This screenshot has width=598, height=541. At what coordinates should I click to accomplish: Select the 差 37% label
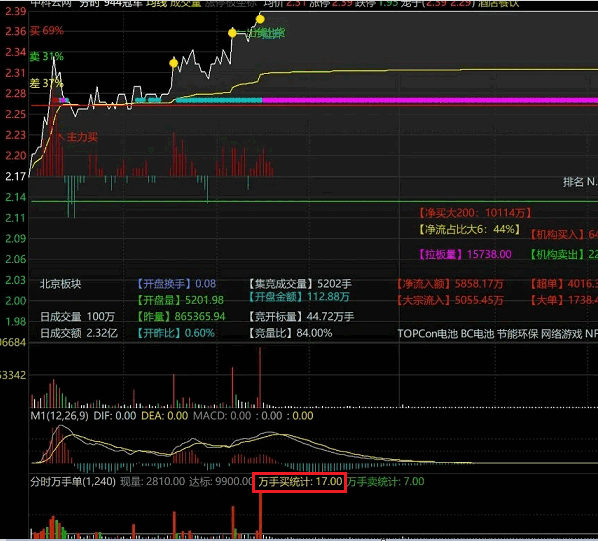(46, 83)
